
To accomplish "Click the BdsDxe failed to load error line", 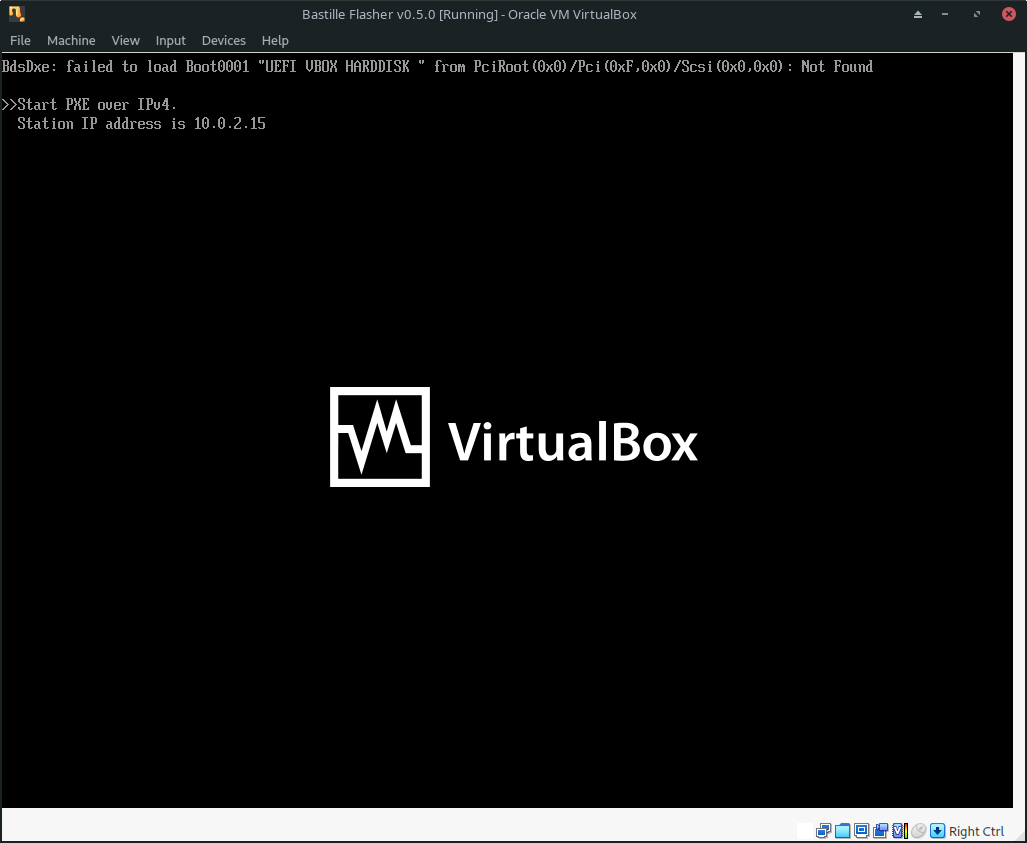I will (x=438, y=67).
